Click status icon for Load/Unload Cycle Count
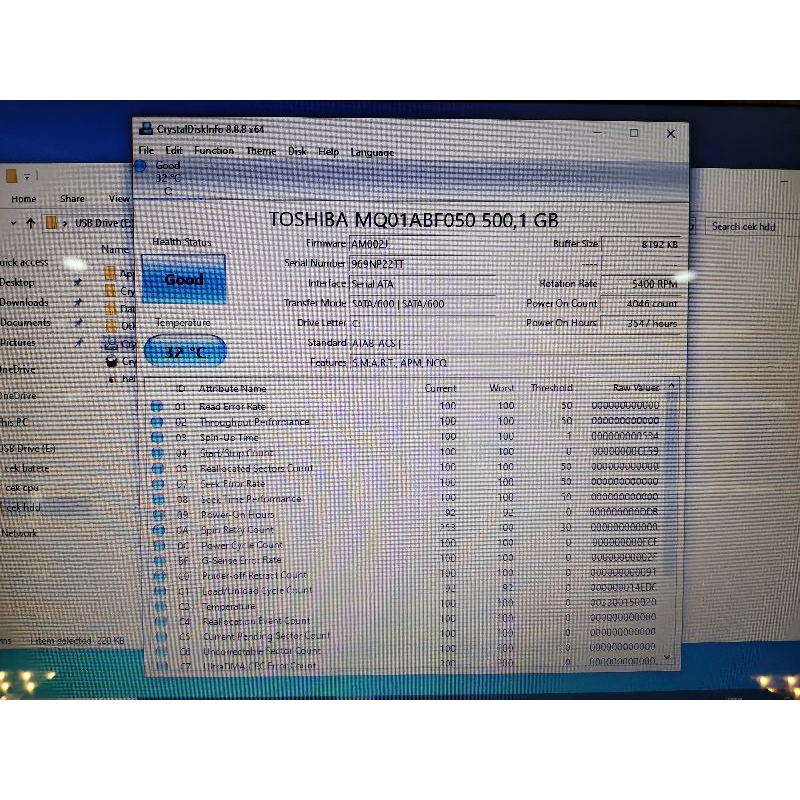800x800 pixels. pyautogui.click(x=160, y=591)
